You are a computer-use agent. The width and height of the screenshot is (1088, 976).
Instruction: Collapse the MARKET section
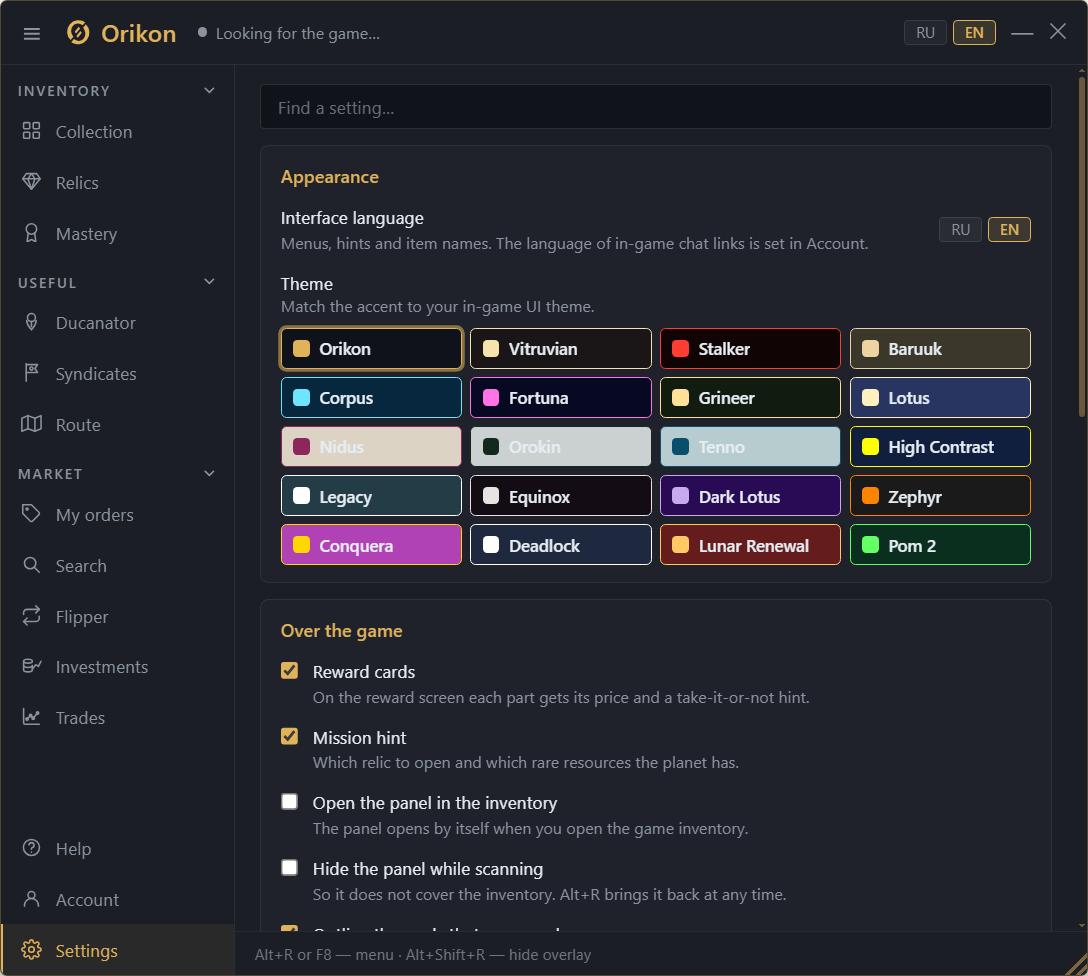tap(209, 473)
